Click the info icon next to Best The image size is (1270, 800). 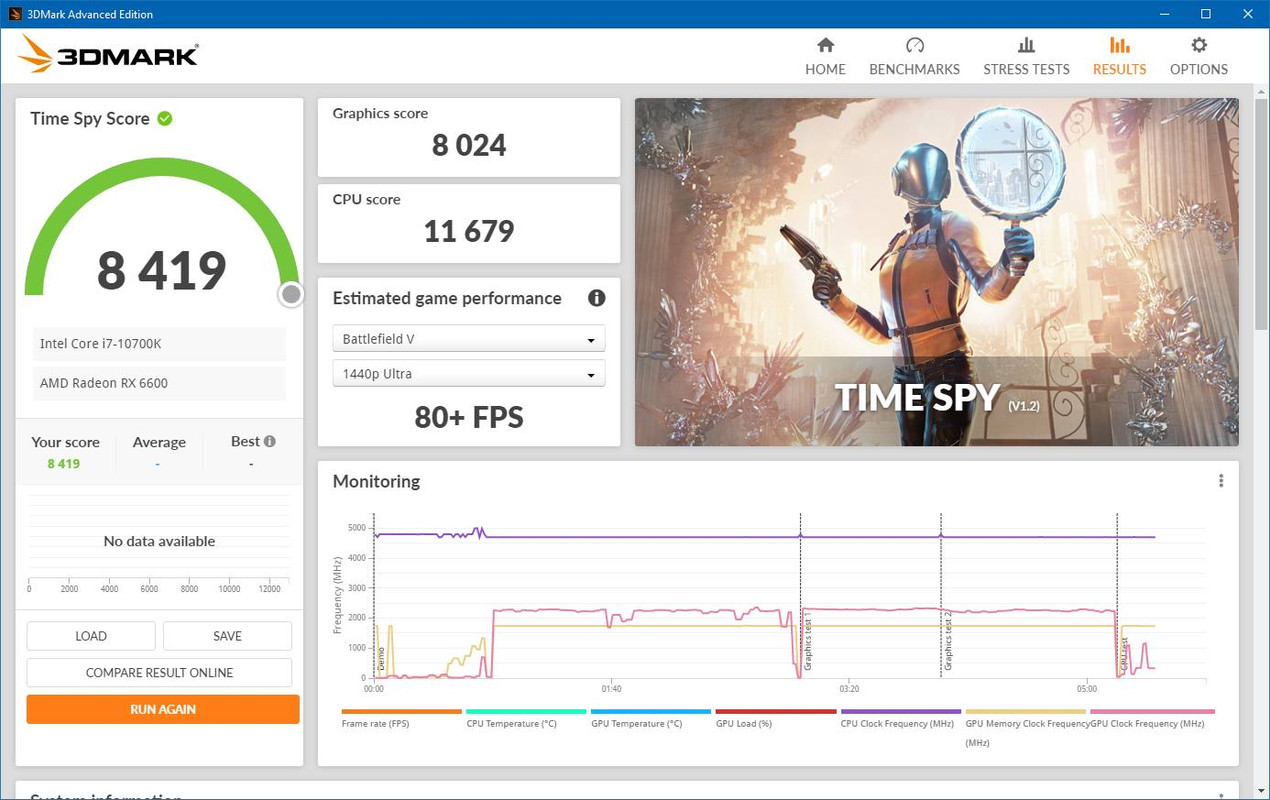269,441
